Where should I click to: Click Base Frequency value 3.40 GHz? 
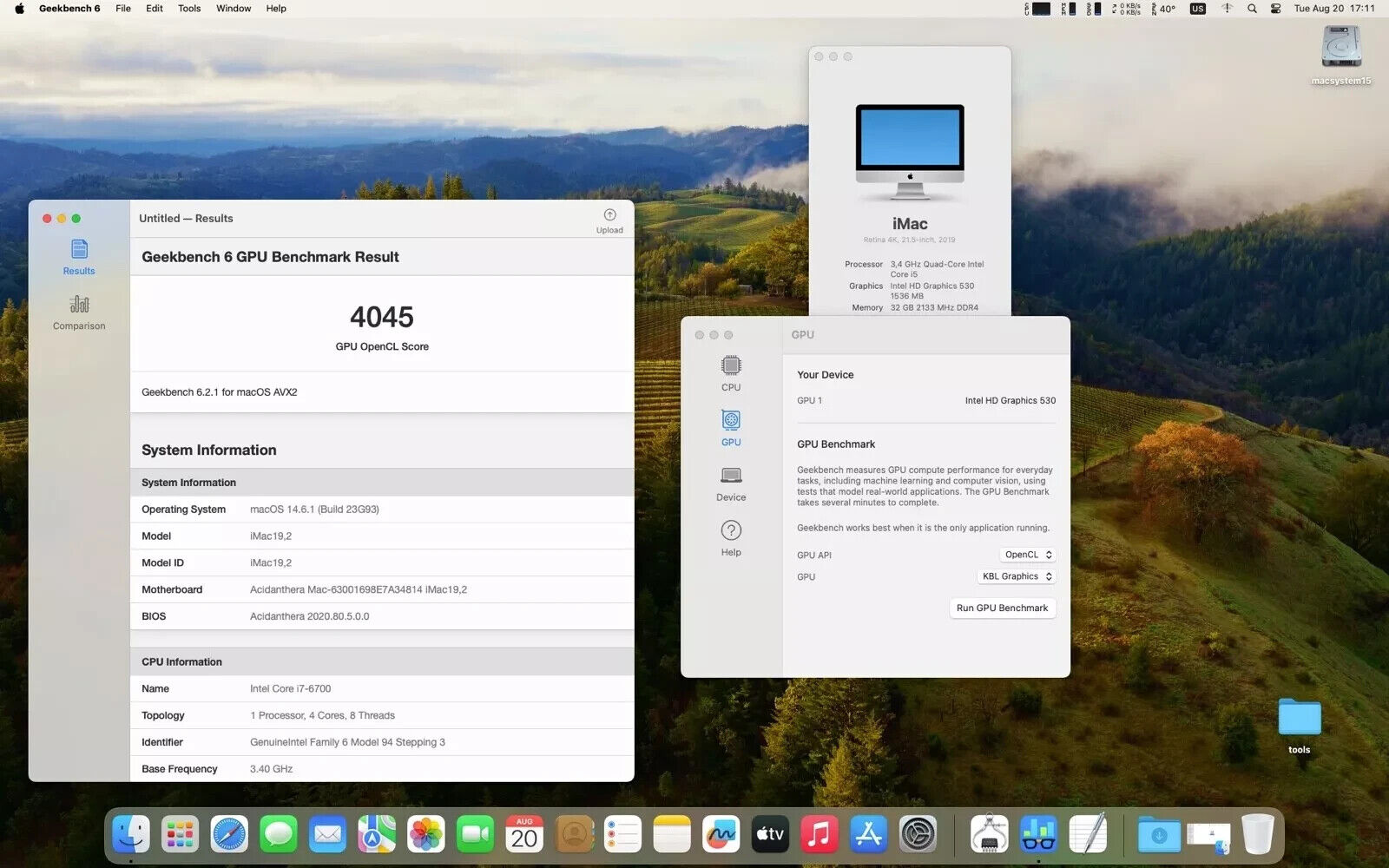click(271, 769)
